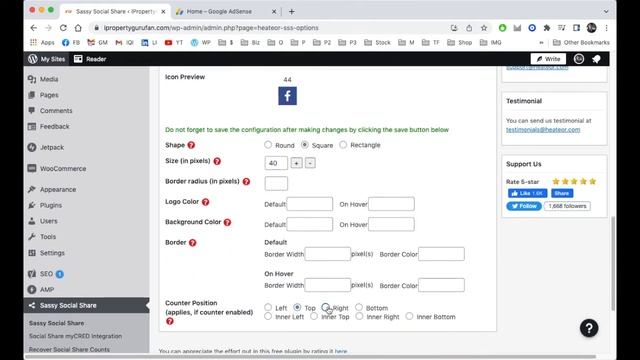Click the Border radius input box
640x360 pixels.
point(276,184)
